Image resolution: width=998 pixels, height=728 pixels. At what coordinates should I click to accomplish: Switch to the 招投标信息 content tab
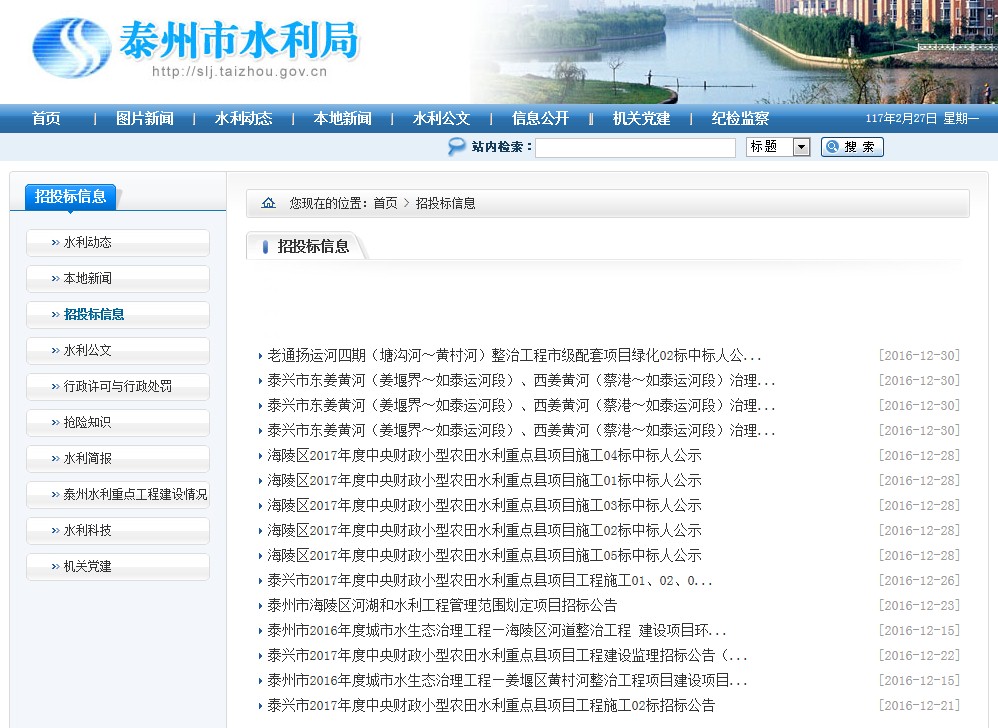pyautogui.click(x=312, y=246)
